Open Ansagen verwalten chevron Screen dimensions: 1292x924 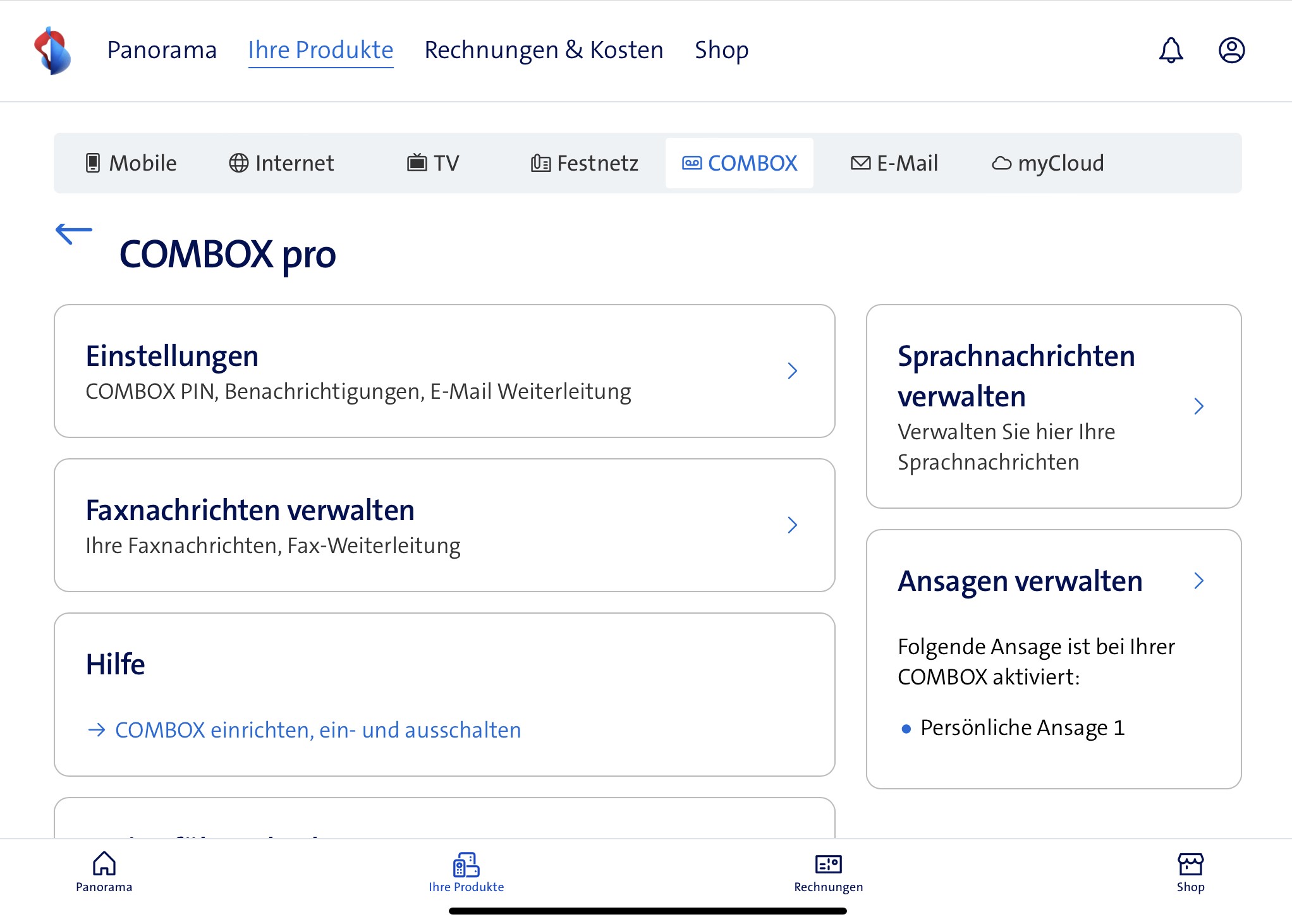tap(1198, 581)
